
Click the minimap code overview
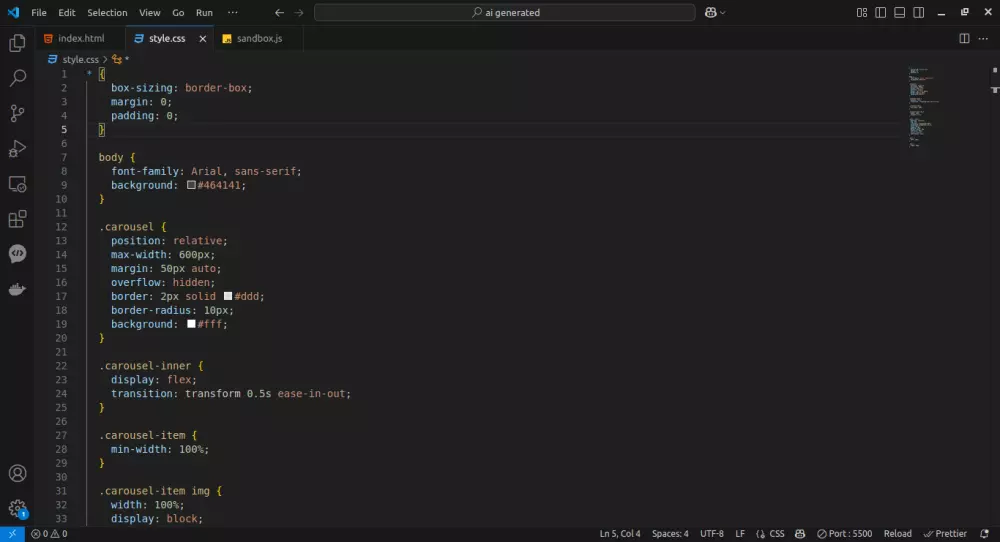925,107
